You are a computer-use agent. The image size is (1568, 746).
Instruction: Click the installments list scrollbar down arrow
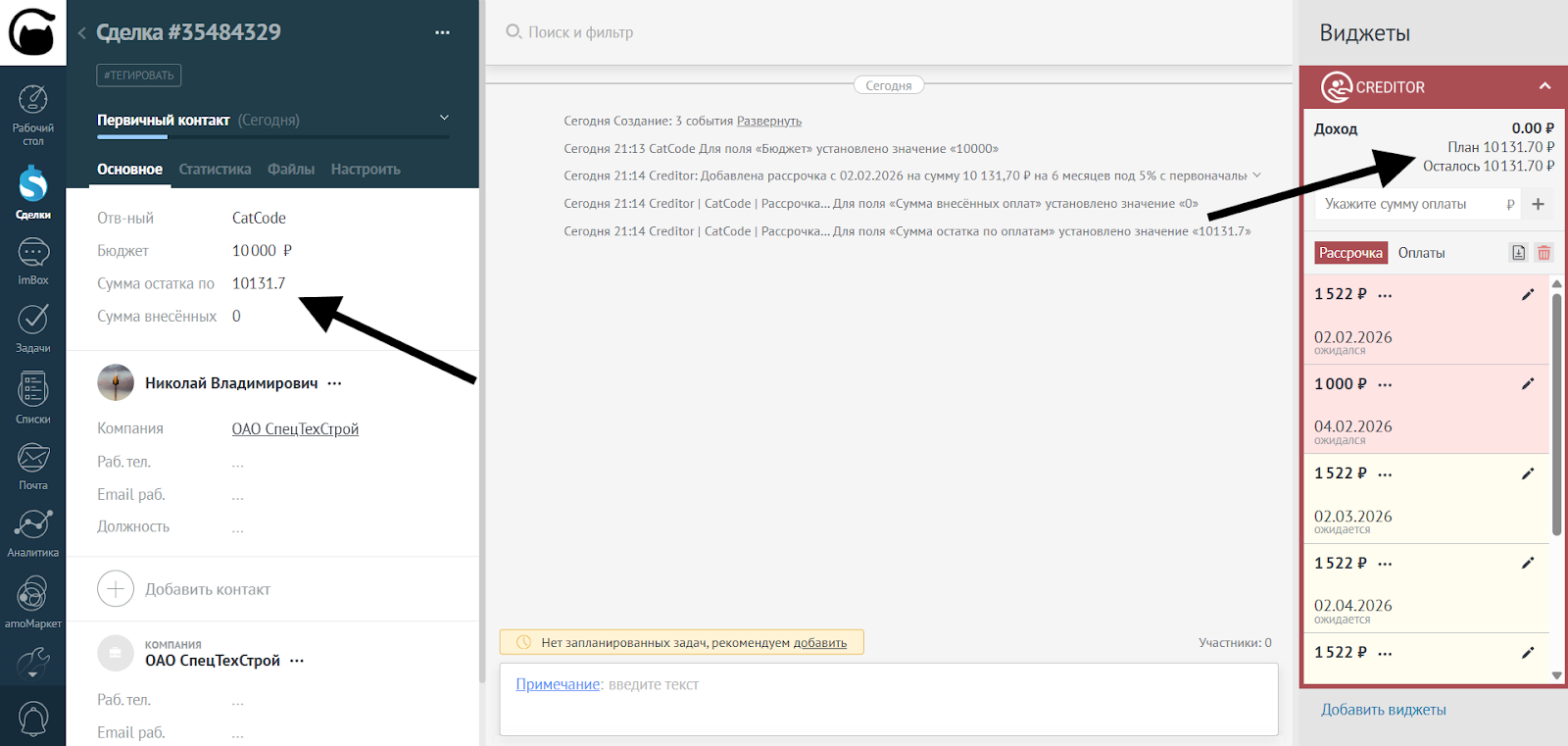pos(1556,675)
